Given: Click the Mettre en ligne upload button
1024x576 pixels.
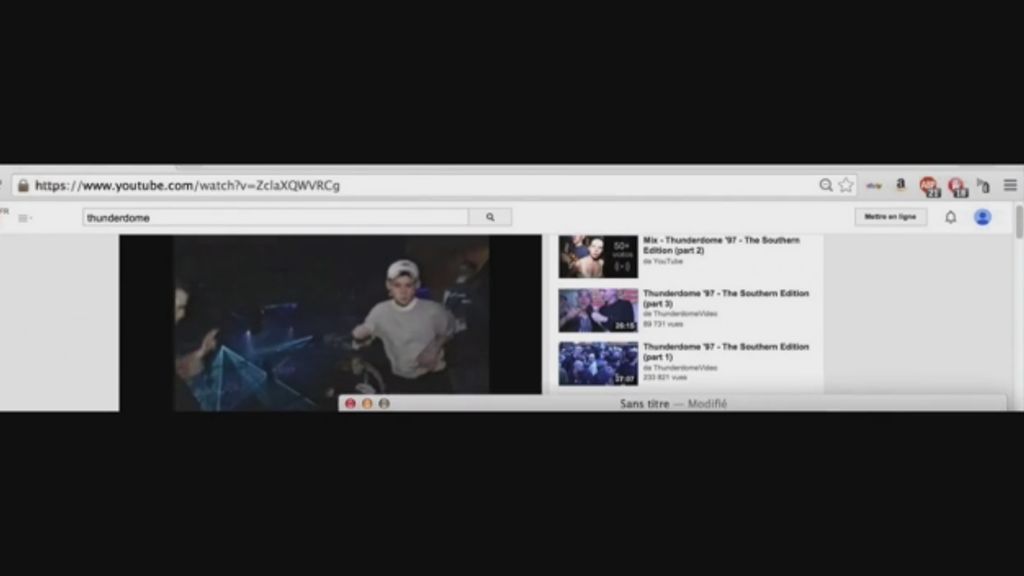Looking at the screenshot, I should [890, 217].
